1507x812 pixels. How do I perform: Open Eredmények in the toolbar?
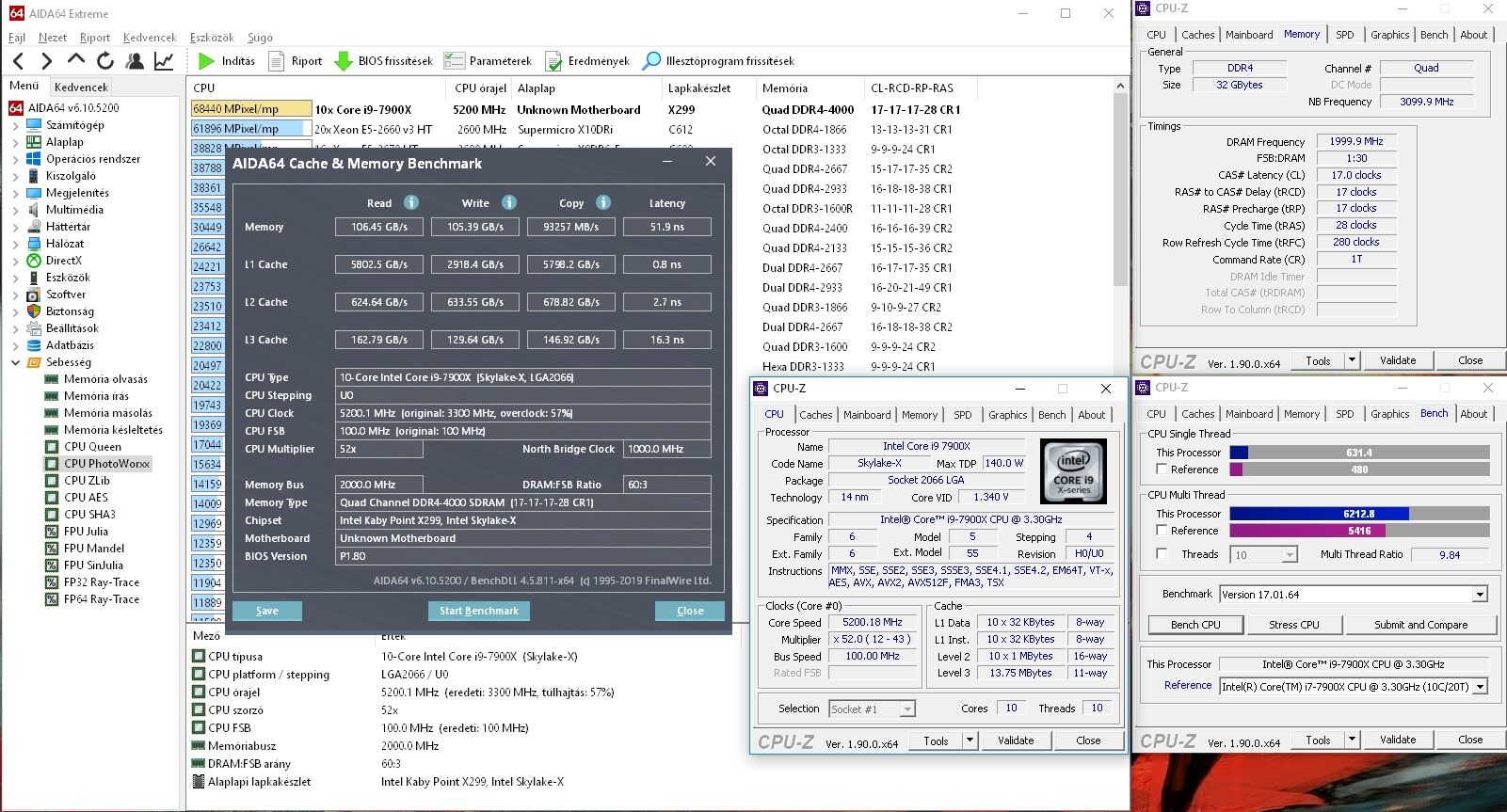pyautogui.click(x=586, y=61)
